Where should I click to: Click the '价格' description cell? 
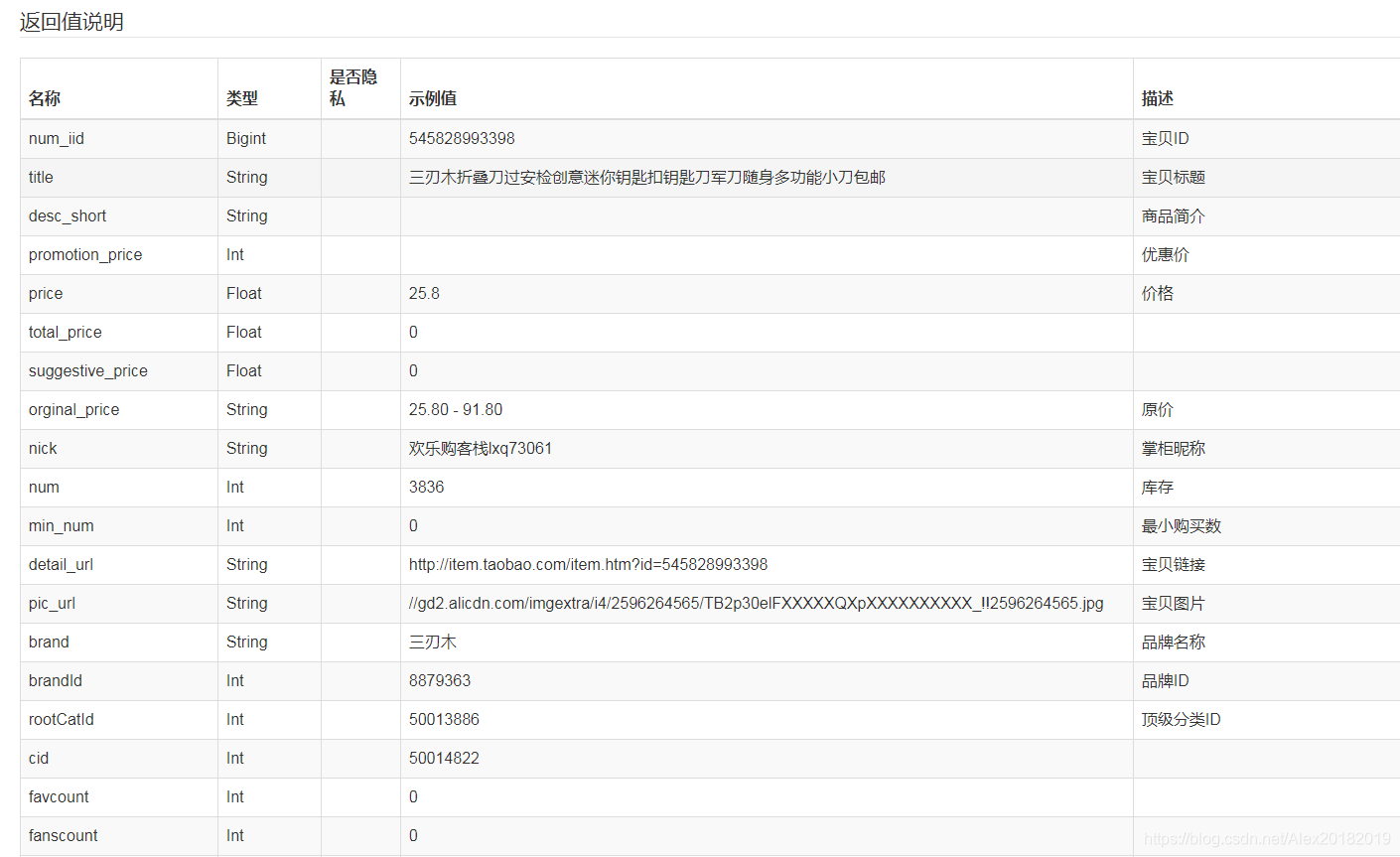1158,293
